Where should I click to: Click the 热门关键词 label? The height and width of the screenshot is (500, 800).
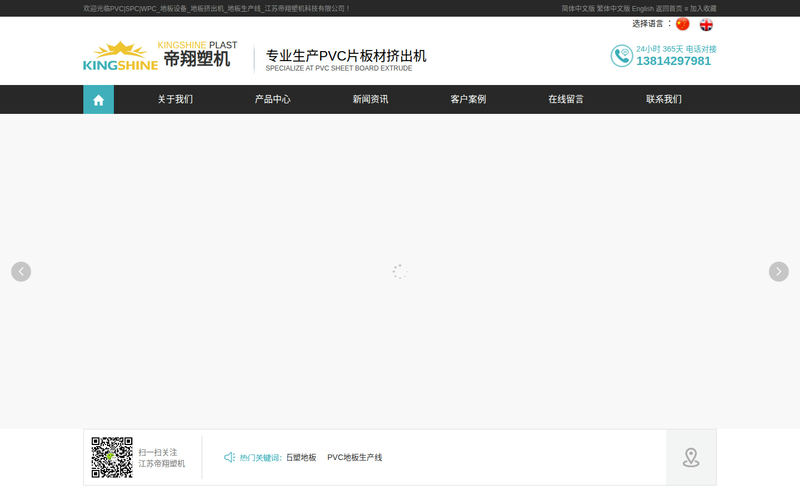point(260,458)
